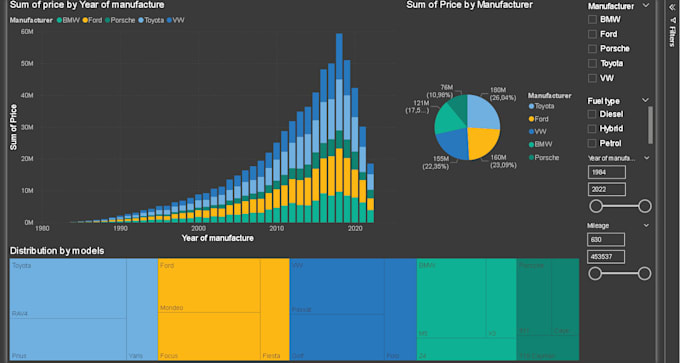Select the Ford Focus treemap tile

click(209, 336)
